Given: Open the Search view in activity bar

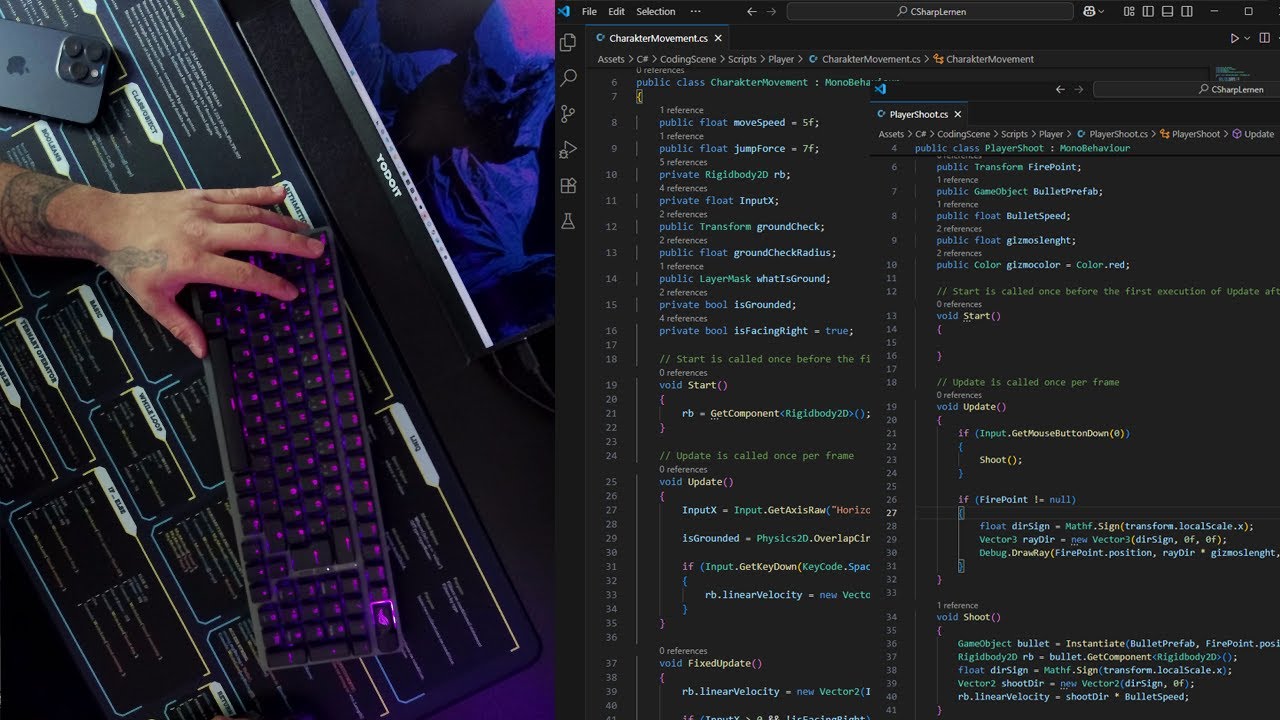Looking at the screenshot, I should [x=568, y=78].
